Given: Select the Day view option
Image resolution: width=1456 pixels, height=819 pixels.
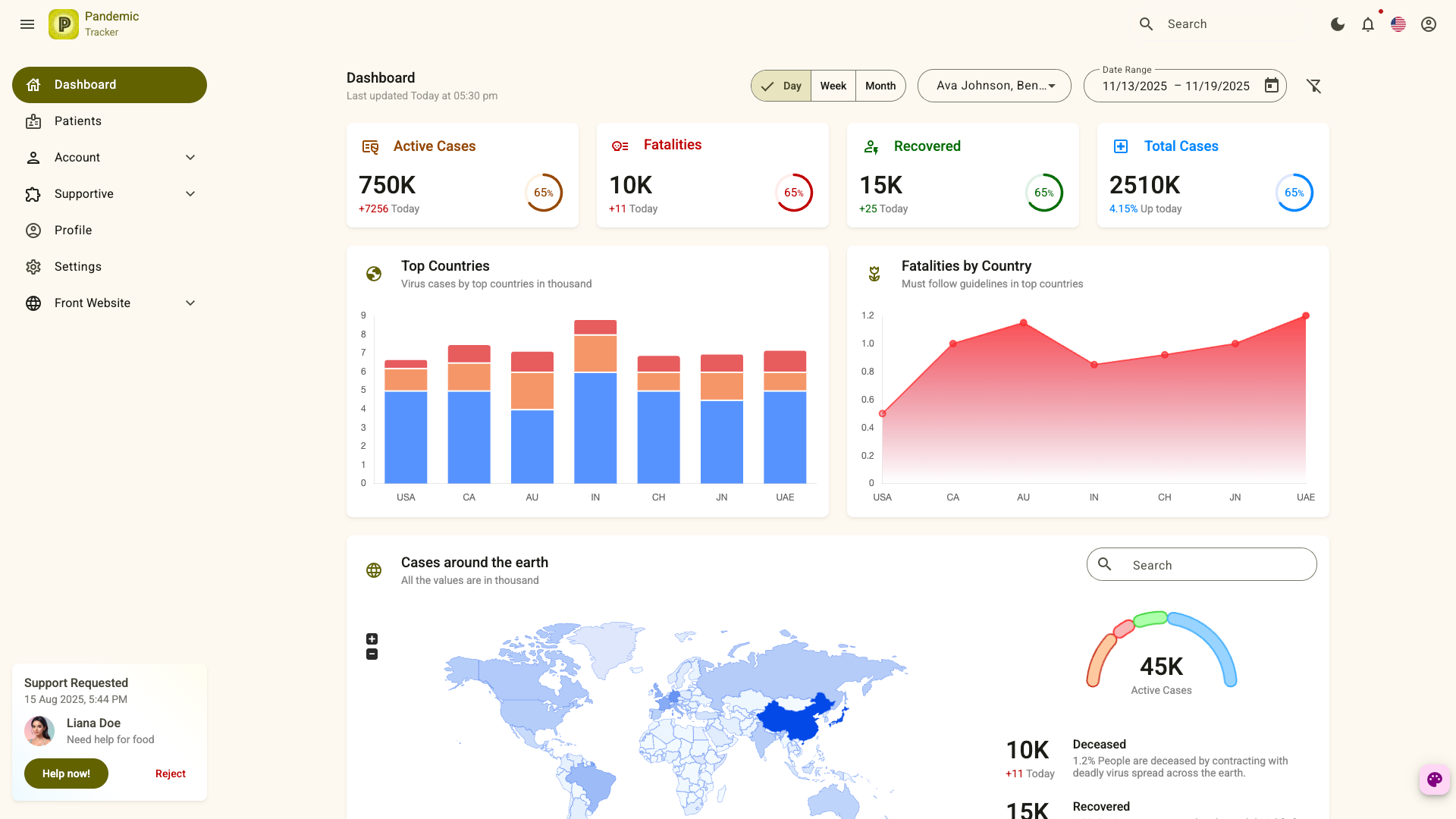Looking at the screenshot, I should click(x=781, y=86).
